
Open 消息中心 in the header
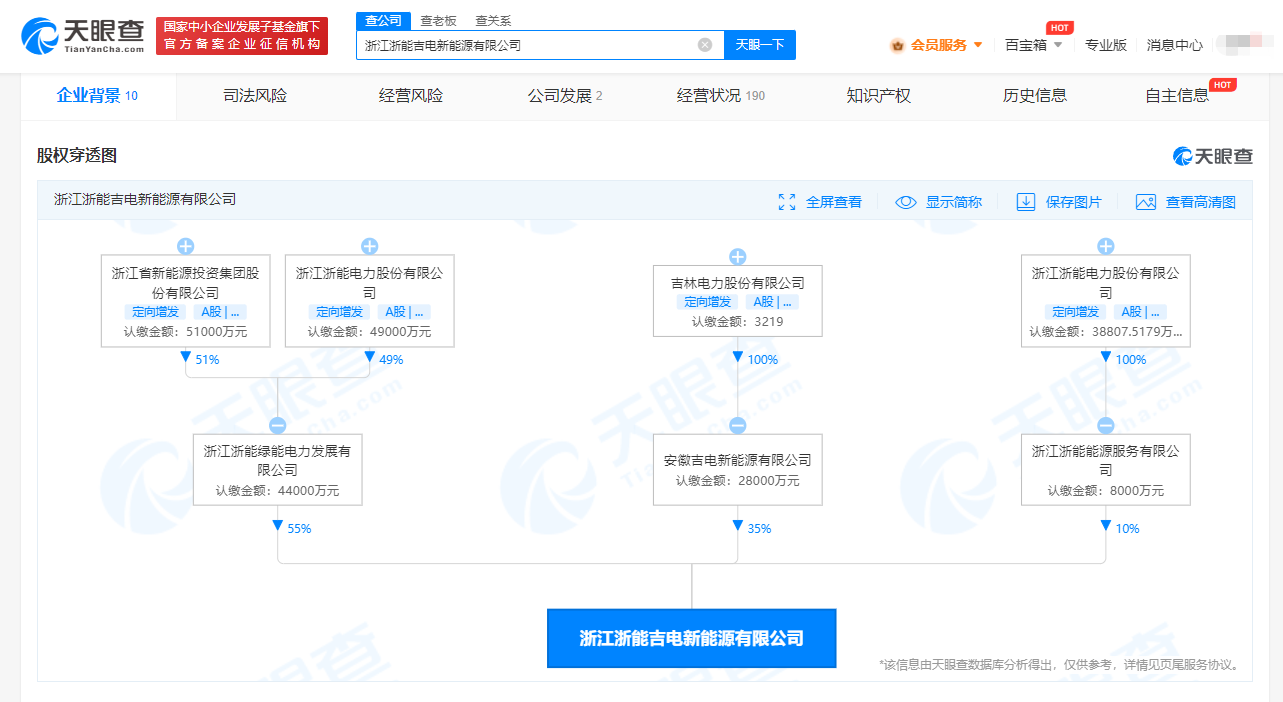click(1175, 45)
